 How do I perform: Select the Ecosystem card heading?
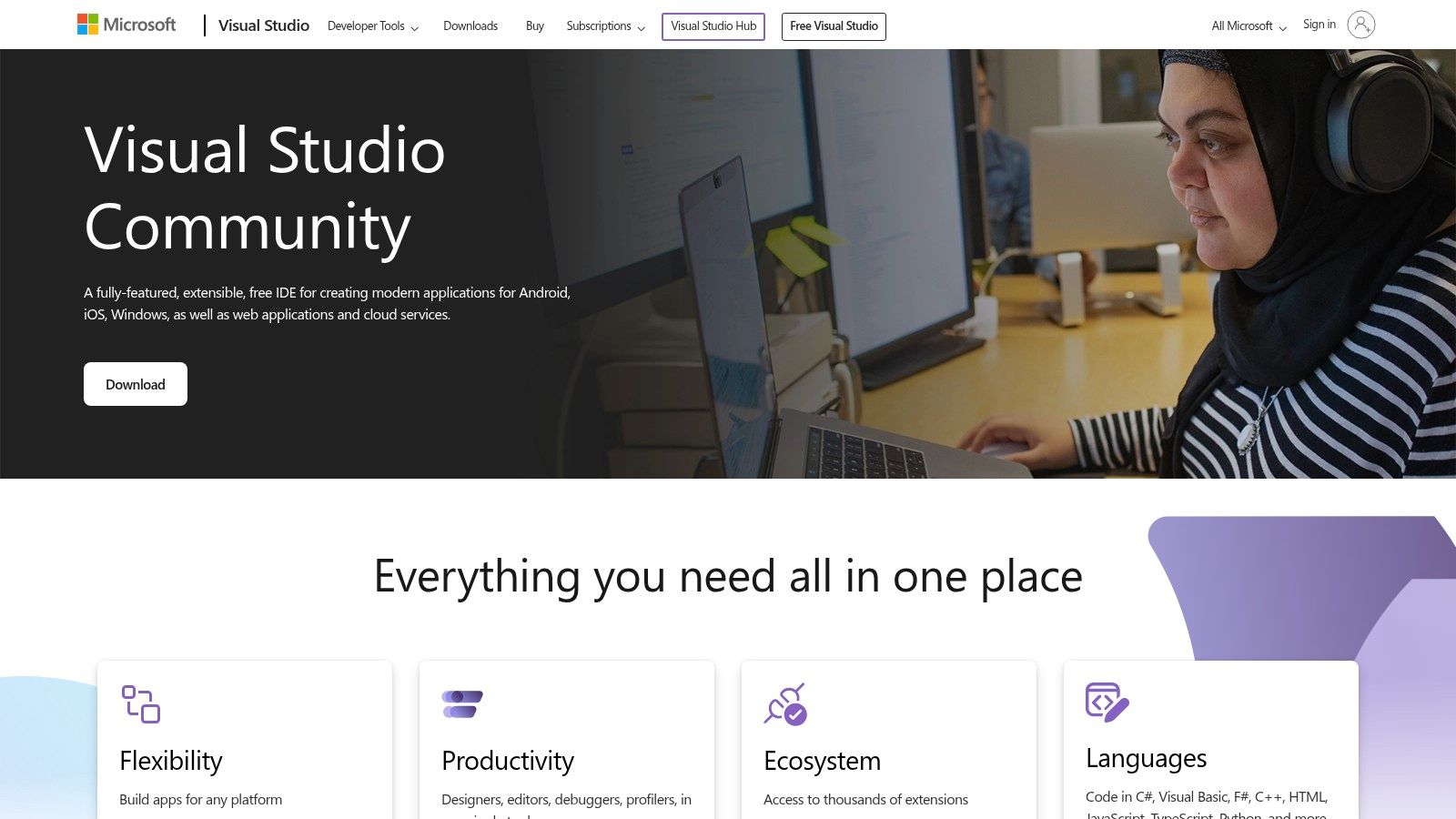click(x=823, y=761)
